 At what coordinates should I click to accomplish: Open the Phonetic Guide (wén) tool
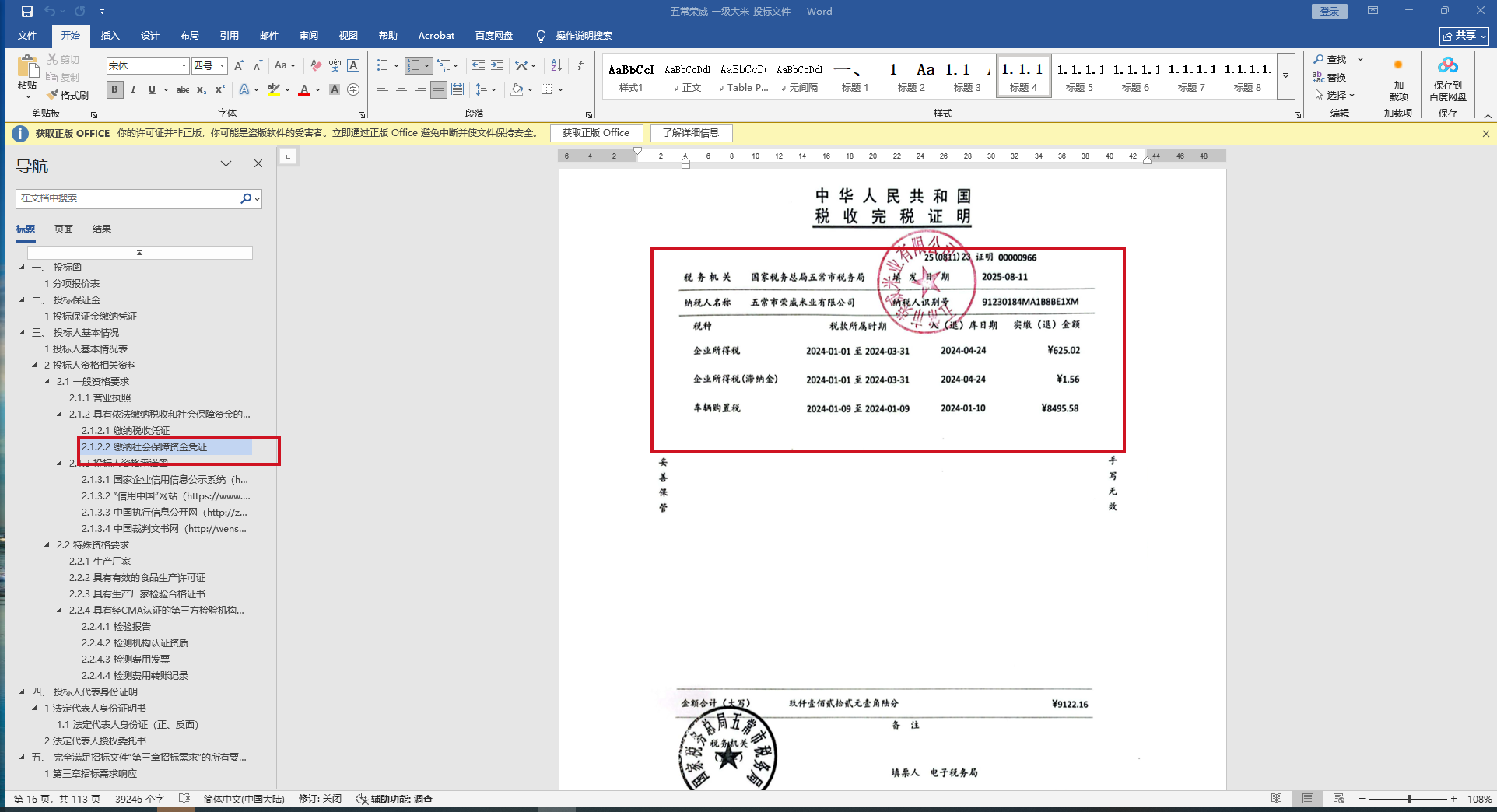(335, 65)
